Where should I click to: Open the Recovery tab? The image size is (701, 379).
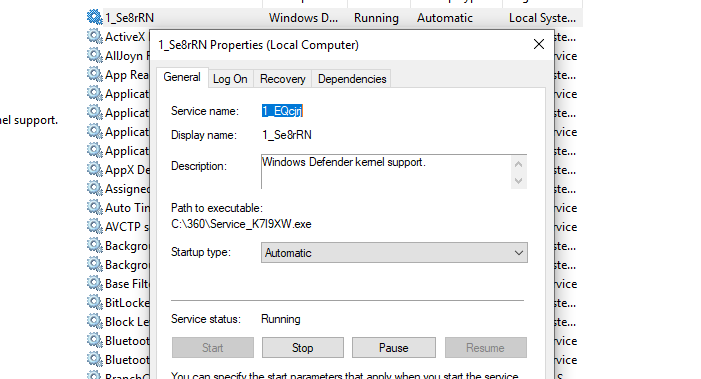pos(283,79)
